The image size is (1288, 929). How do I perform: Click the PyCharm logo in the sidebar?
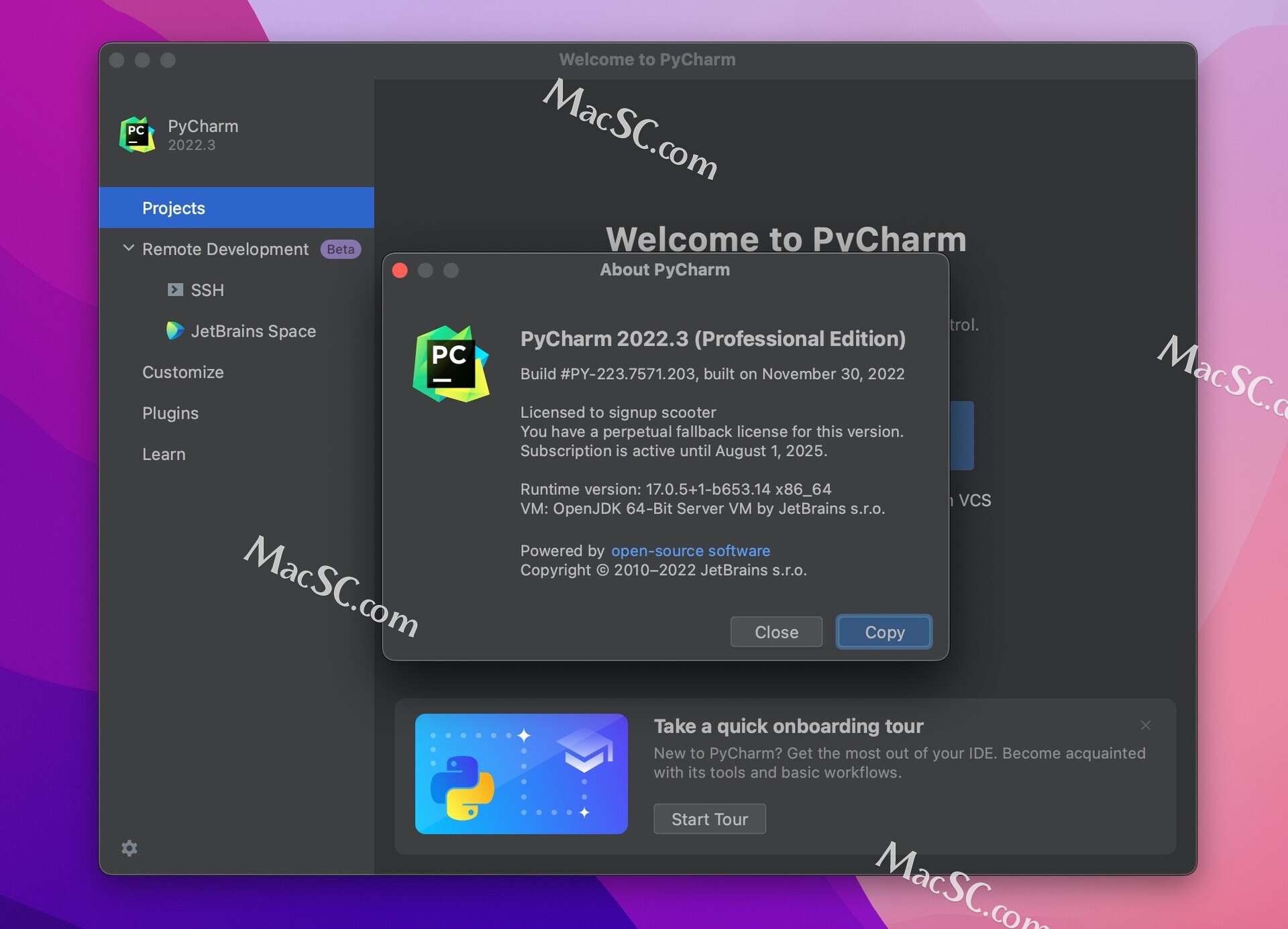[x=136, y=134]
